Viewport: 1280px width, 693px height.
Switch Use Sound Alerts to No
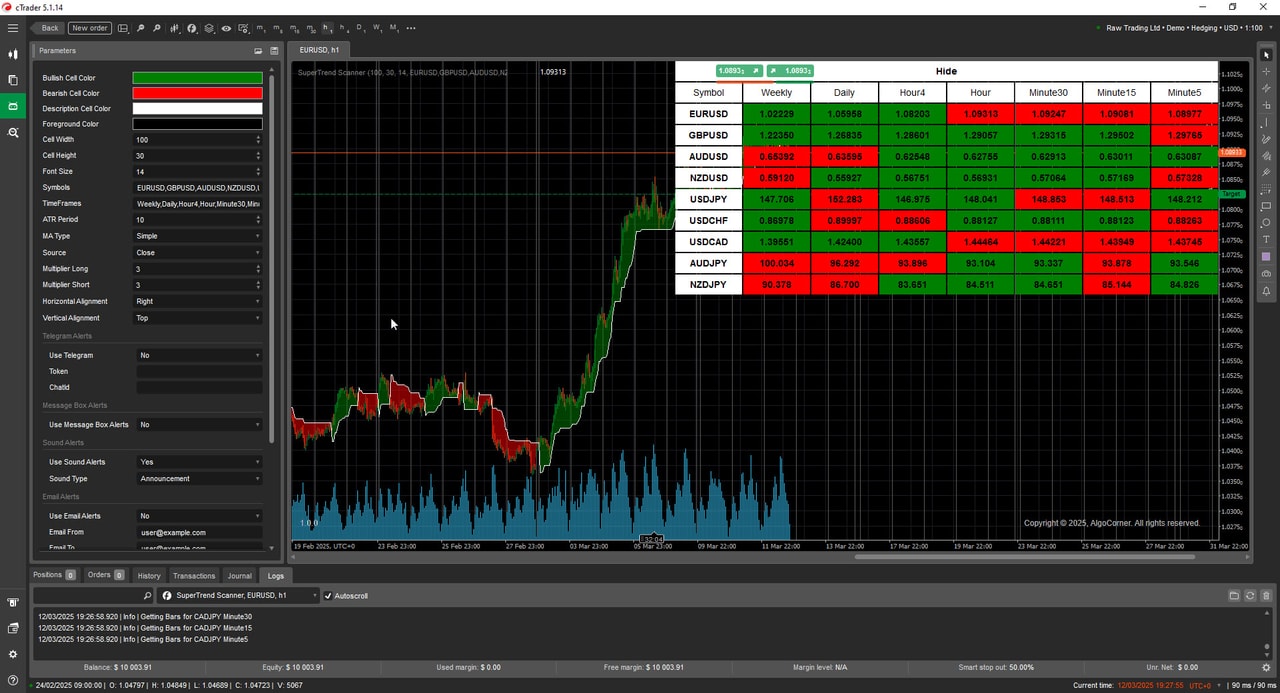point(197,461)
